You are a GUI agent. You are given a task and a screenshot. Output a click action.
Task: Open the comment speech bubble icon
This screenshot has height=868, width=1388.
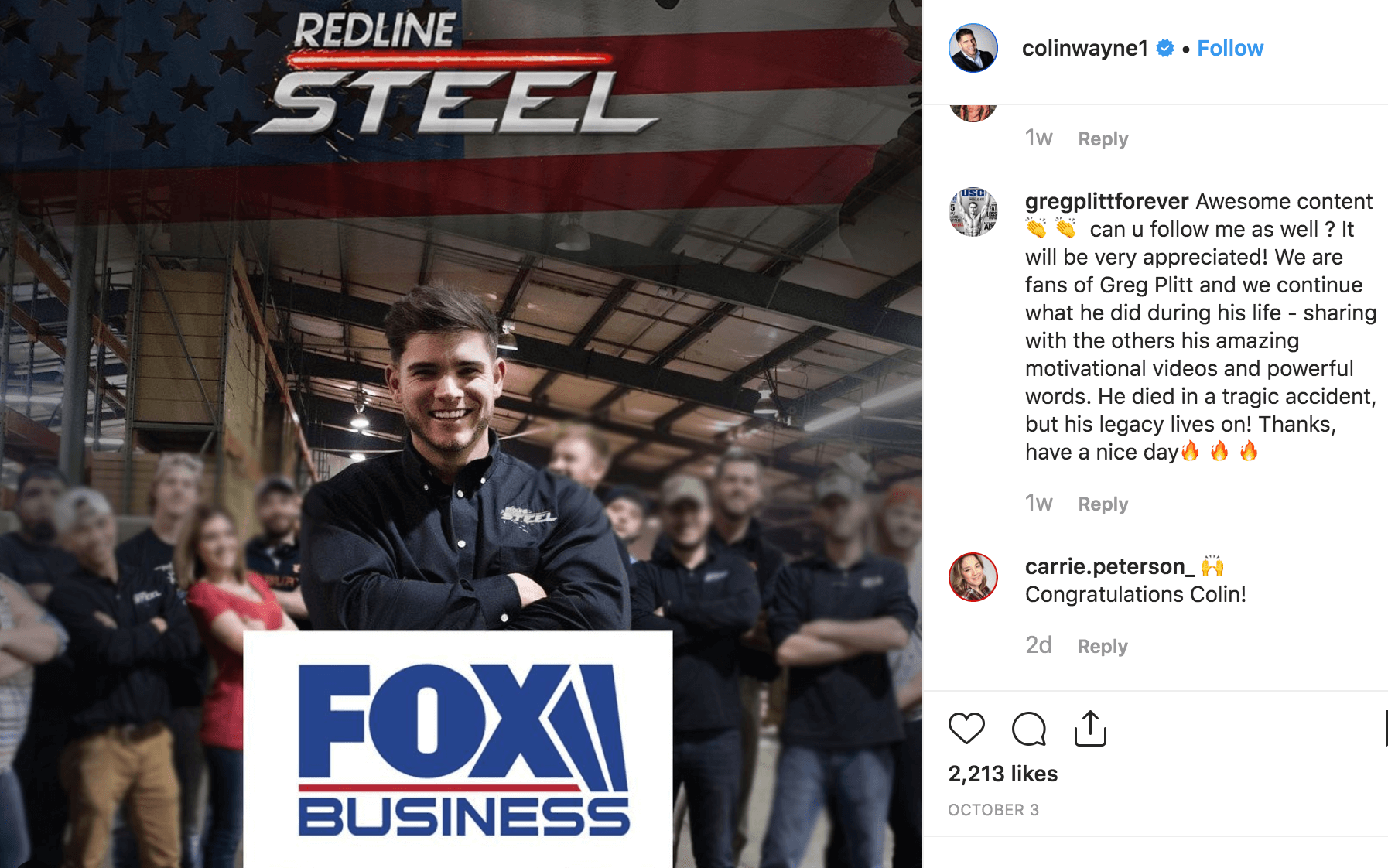[1029, 729]
